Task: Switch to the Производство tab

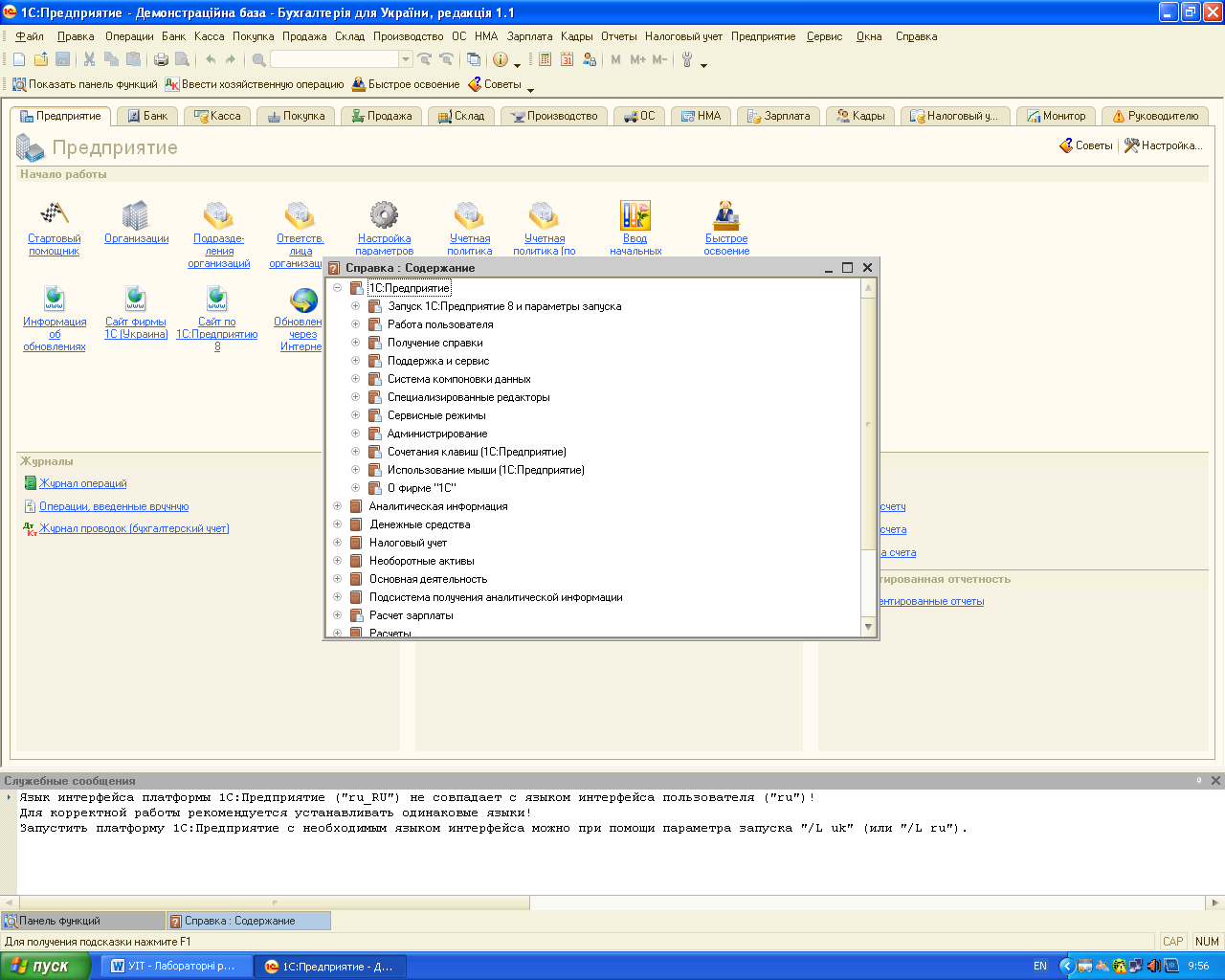Action: click(x=554, y=116)
